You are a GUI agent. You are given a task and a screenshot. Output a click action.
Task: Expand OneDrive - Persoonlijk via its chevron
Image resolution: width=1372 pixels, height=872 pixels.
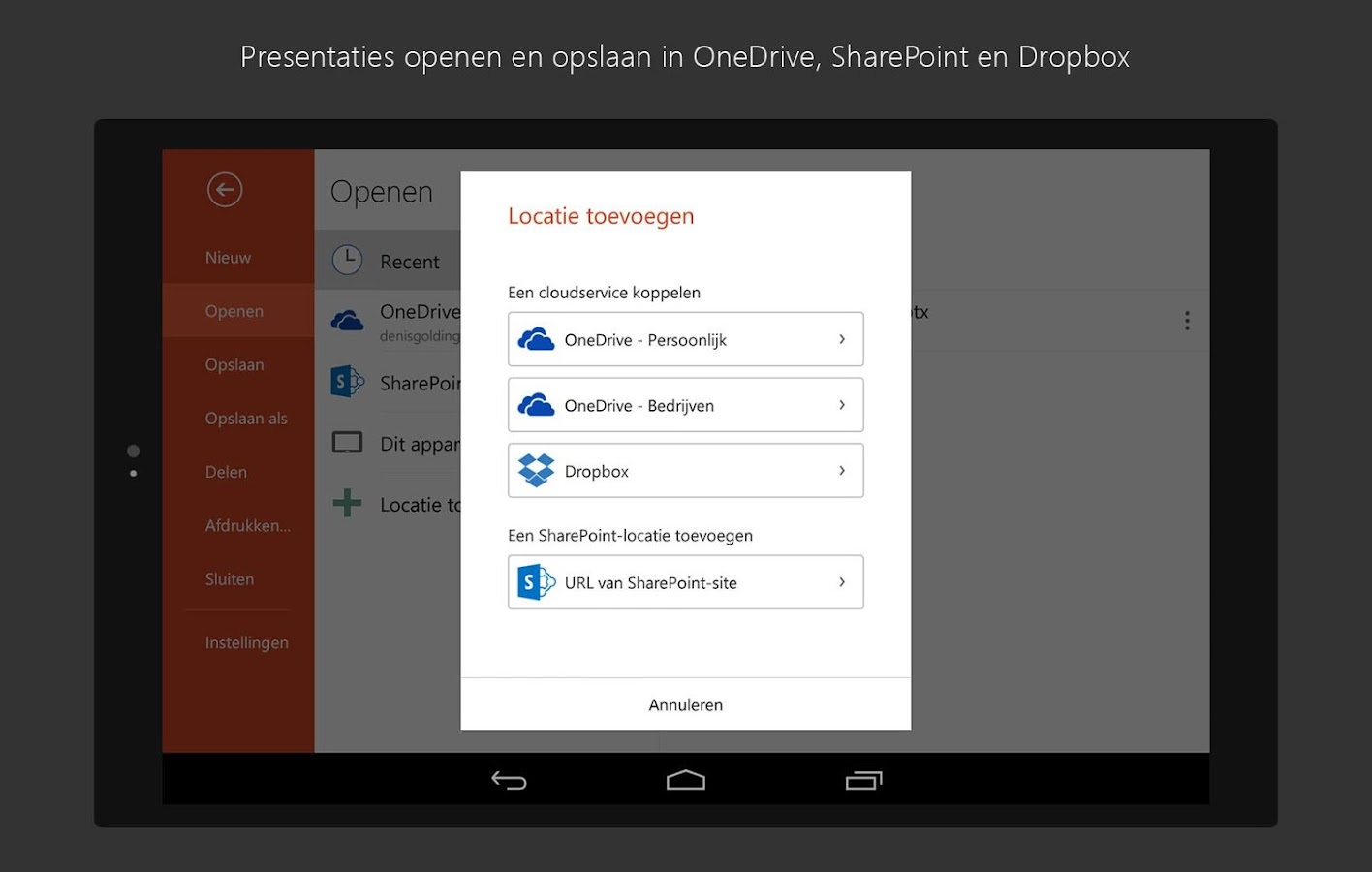point(842,339)
